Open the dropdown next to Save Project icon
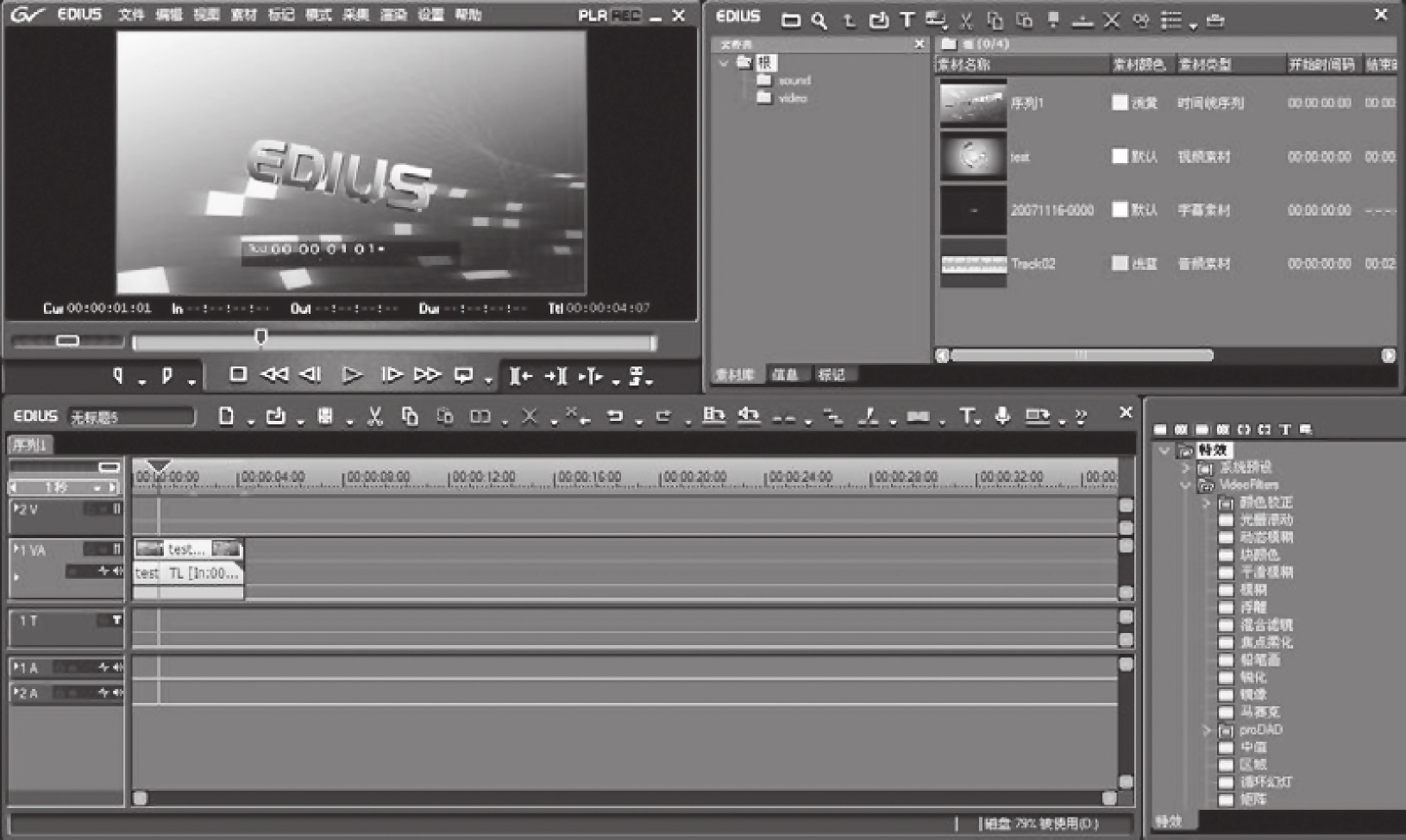This screenshot has width=1406, height=840. pyautogui.click(x=350, y=422)
